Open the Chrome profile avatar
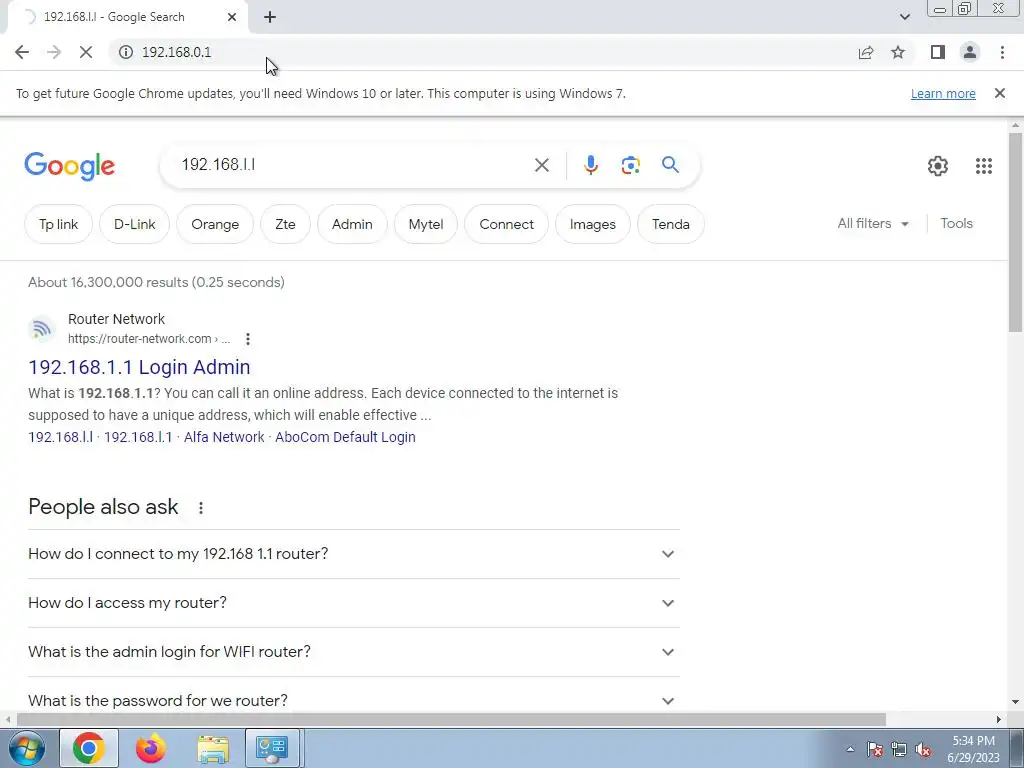Viewport: 1024px width, 768px height. tap(970, 52)
